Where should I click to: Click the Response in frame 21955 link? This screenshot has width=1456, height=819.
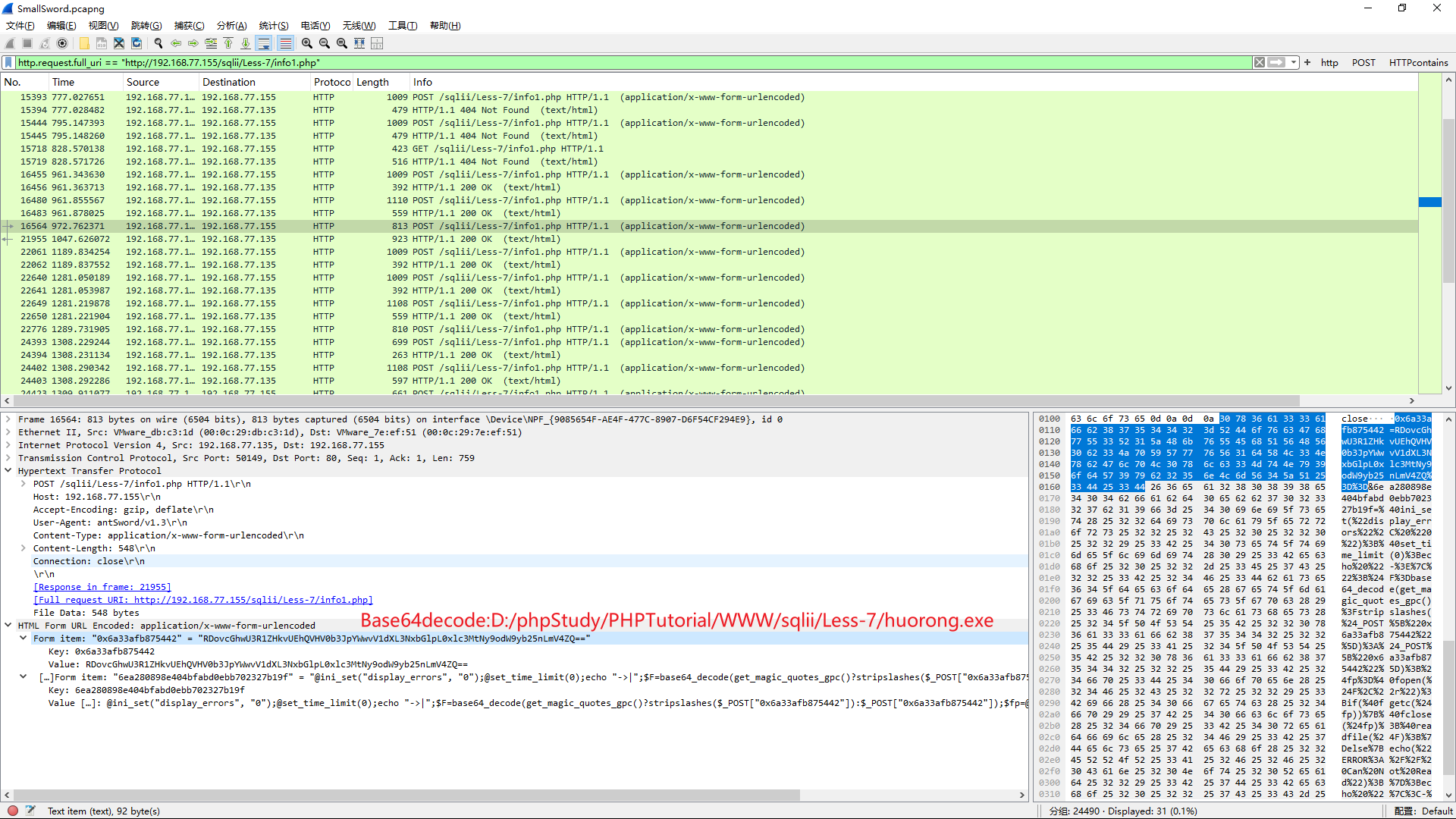pyautogui.click(x=102, y=587)
